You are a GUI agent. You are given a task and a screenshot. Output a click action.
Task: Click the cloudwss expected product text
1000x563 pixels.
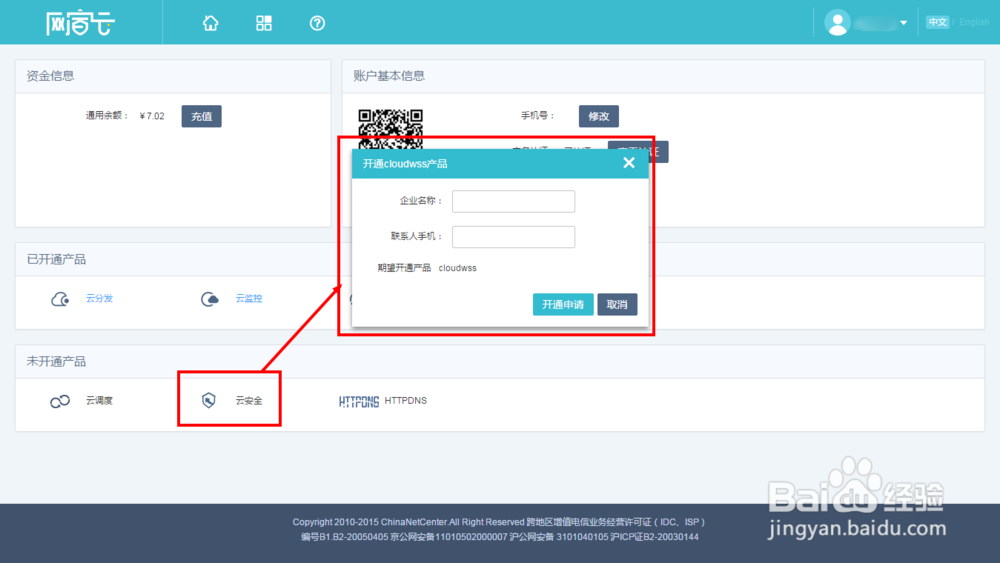pos(457,268)
